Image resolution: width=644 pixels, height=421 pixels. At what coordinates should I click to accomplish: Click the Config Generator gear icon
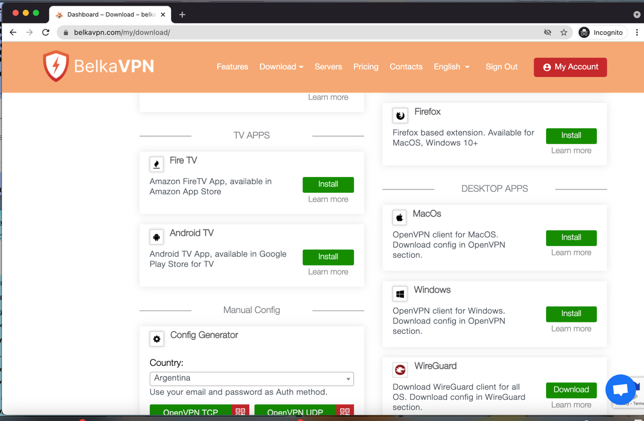point(156,339)
